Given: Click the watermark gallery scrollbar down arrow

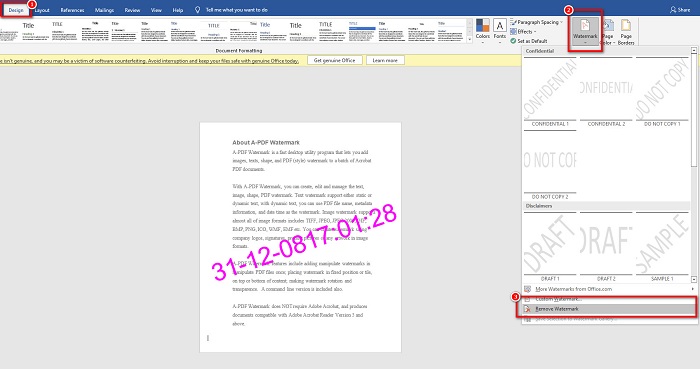Looking at the screenshot, I should coord(694,279).
